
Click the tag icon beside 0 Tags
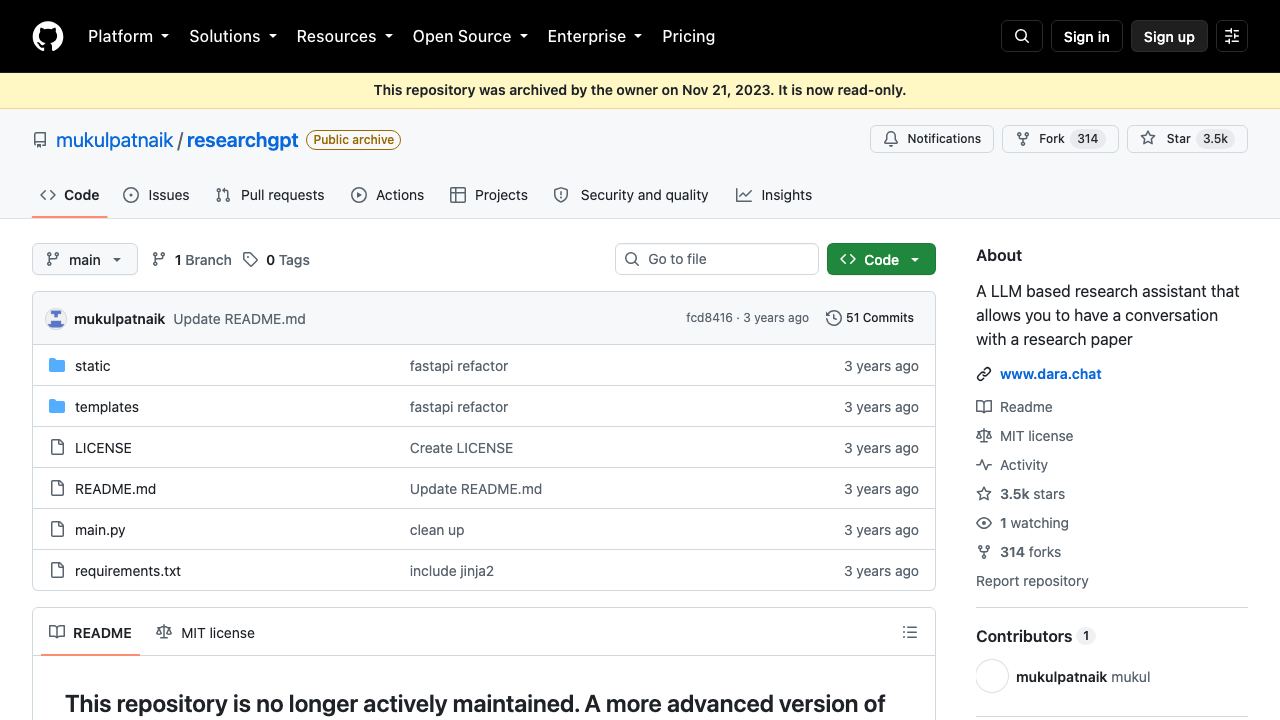250,260
